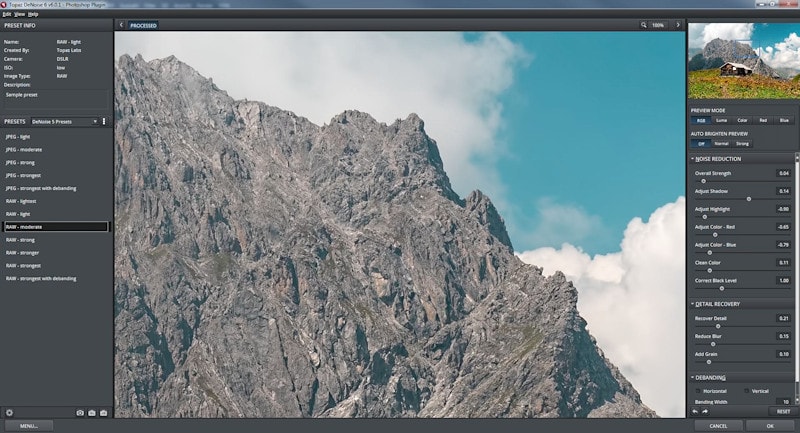This screenshot has width=800, height=433.
Task: Collapse the Detail Recovery section
Action: point(691,304)
